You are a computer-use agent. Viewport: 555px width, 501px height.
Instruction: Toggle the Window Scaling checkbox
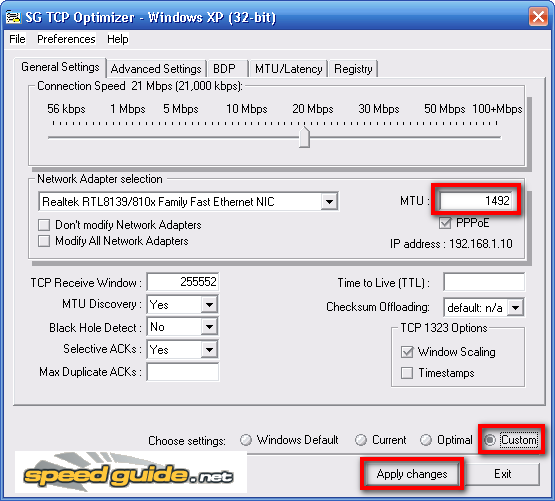click(407, 352)
